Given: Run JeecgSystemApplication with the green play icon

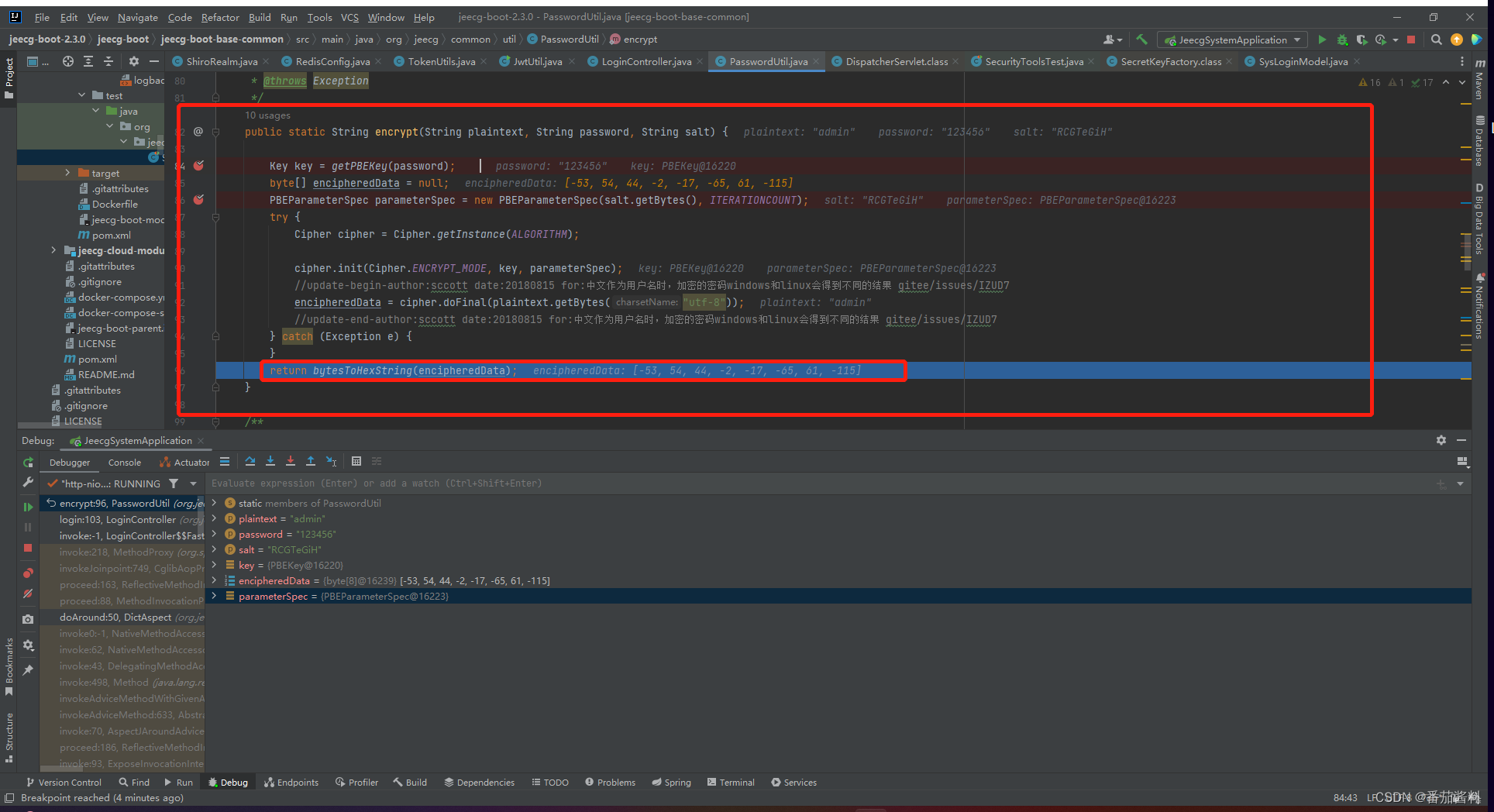Looking at the screenshot, I should (1322, 40).
